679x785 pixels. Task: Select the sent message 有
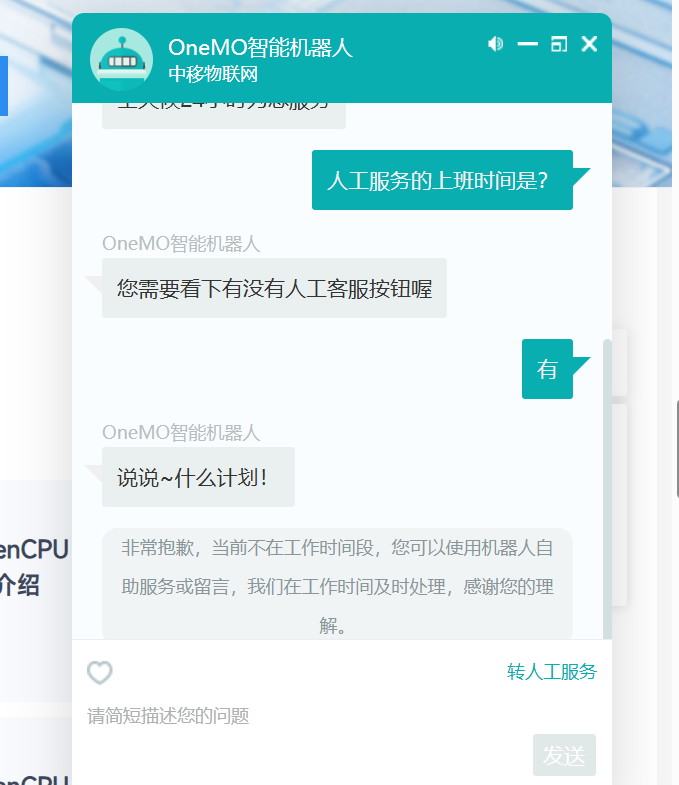click(547, 369)
